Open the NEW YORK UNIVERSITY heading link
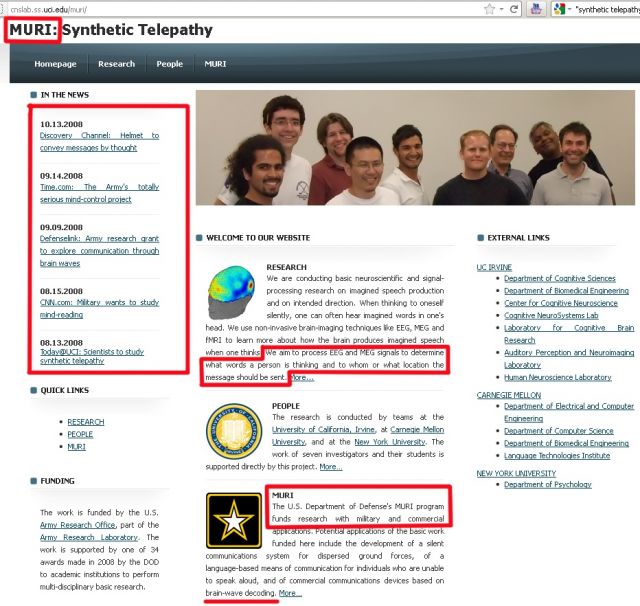This screenshot has height=606, width=640. (516, 473)
